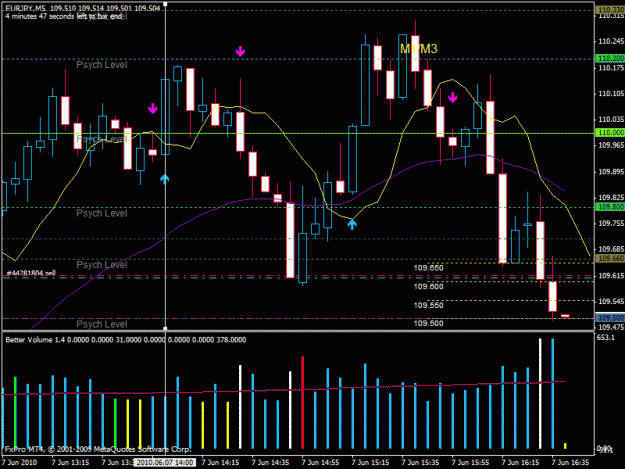The height and width of the screenshot is (469, 625).
Task: Click the 109.615 axis price value
Action: point(611,276)
